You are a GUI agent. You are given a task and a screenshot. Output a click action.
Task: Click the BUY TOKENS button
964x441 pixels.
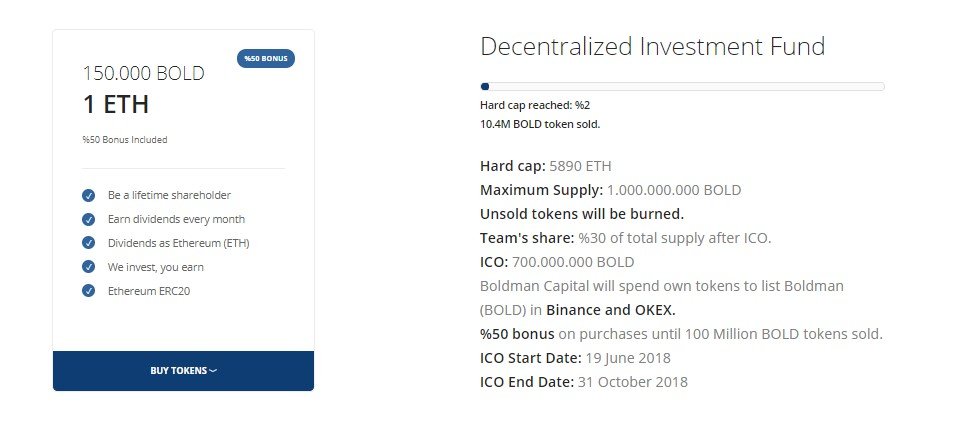click(183, 371)
